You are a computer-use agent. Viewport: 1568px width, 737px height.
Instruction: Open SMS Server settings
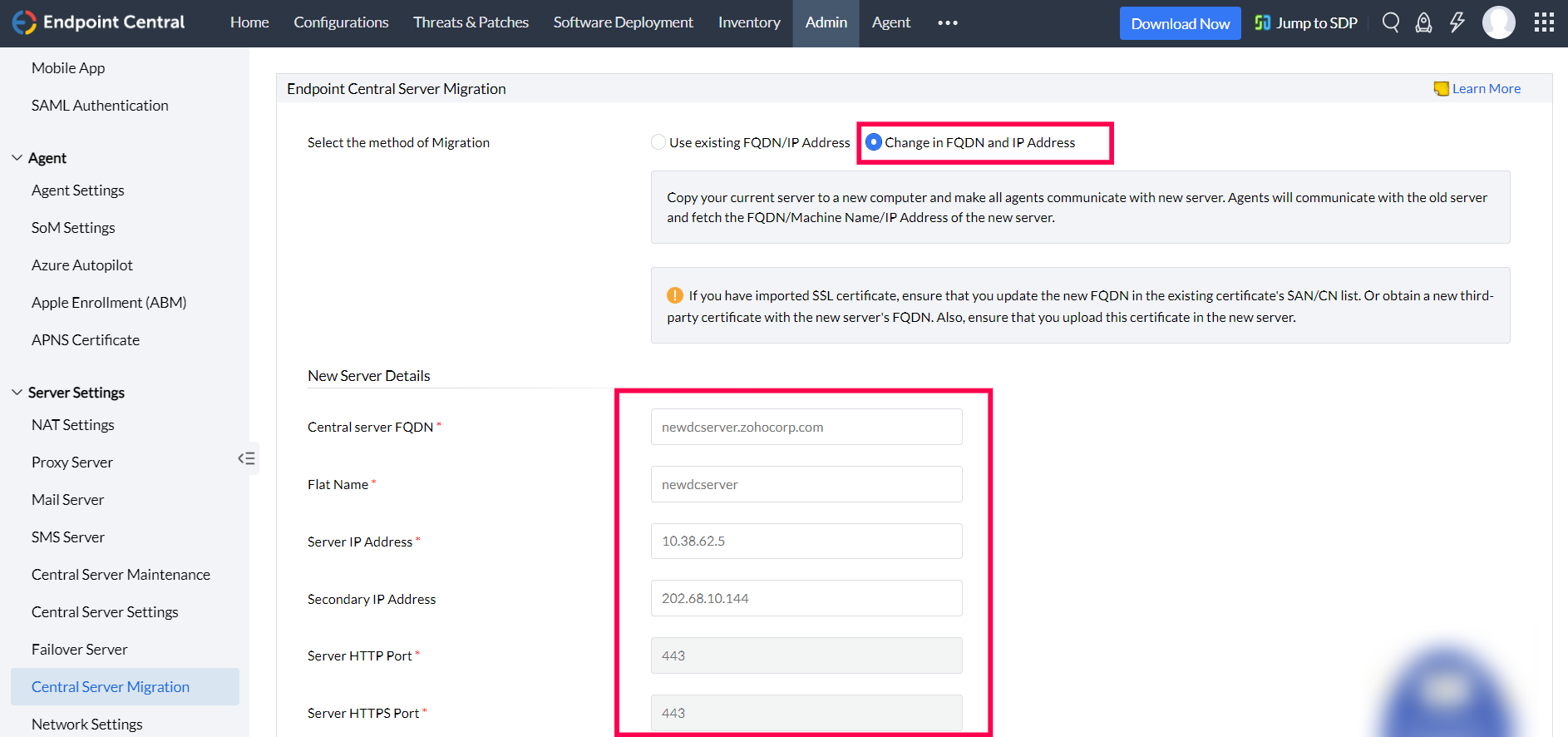pyautogui.click(x=67, y=537)
